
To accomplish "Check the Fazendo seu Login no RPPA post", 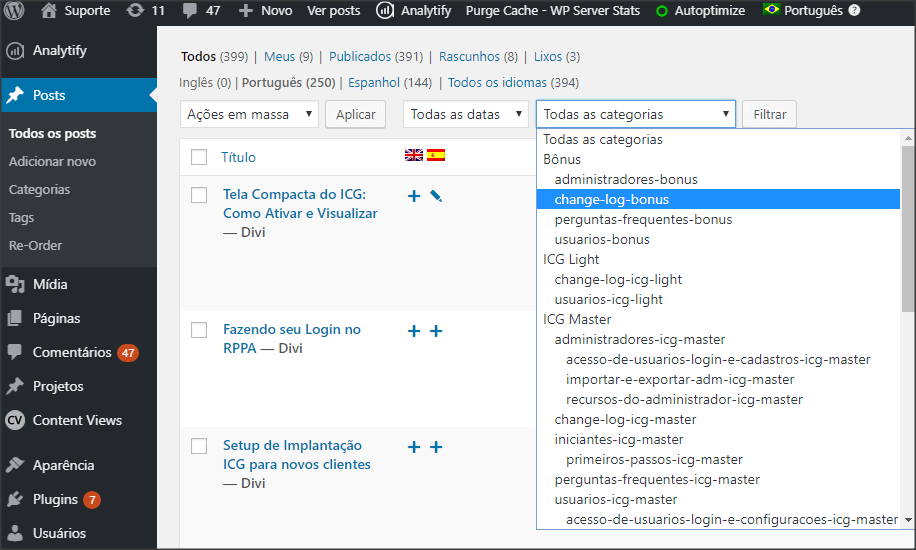I will pos(199,330).
